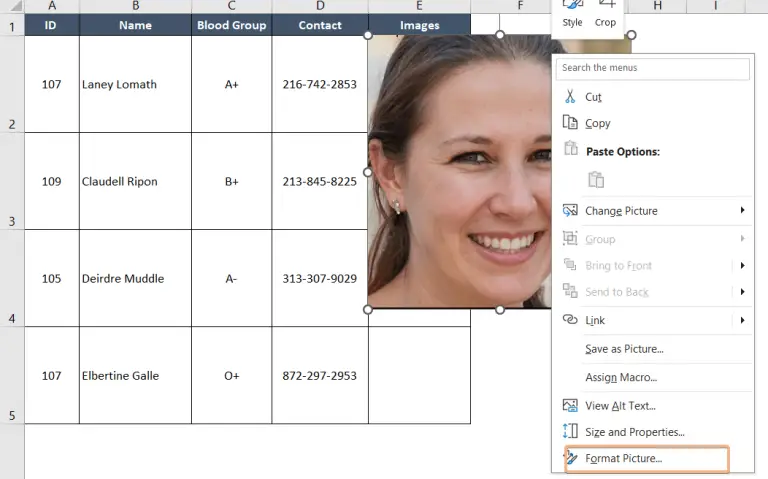Type in the Search the menus box
768x479 pixels.
click(652, 68)
